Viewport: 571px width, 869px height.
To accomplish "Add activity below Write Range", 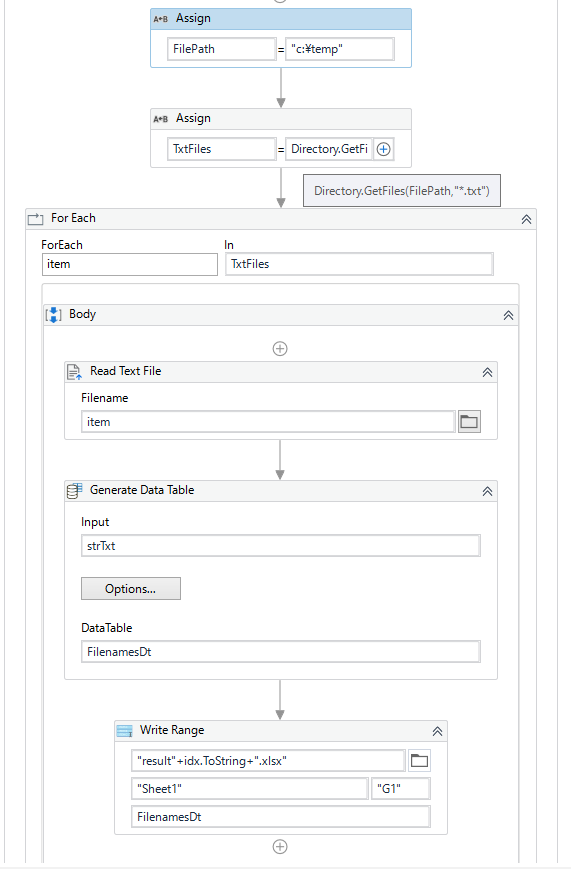I will pyautogui.click(x=280, y=847).
